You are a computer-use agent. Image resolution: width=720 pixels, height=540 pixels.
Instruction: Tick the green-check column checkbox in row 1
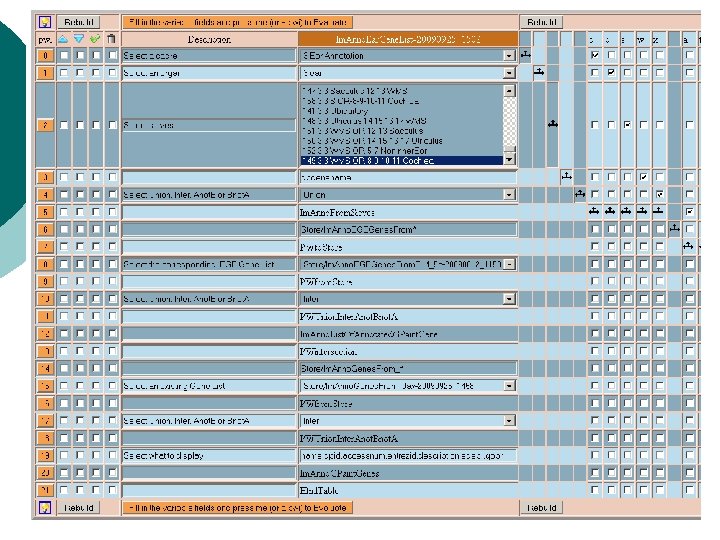[x=96, y=73]
